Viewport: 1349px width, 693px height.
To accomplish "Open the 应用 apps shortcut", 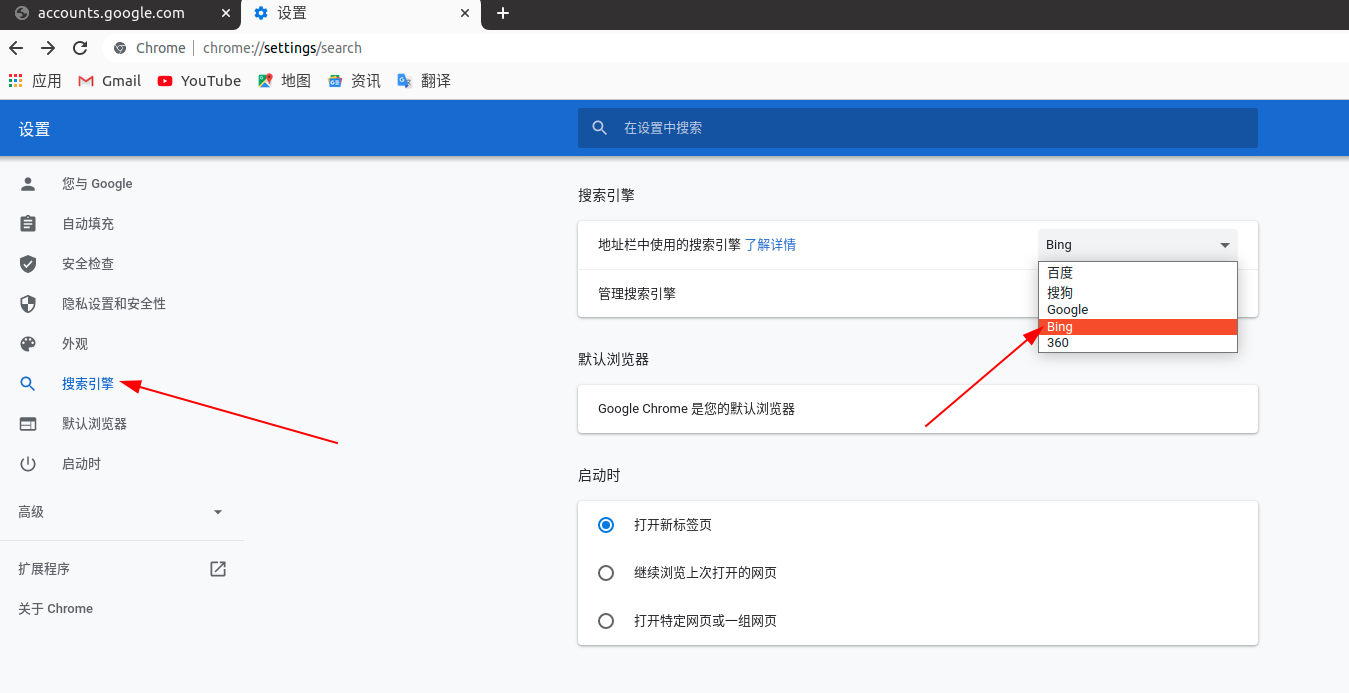I will point(35,81).
